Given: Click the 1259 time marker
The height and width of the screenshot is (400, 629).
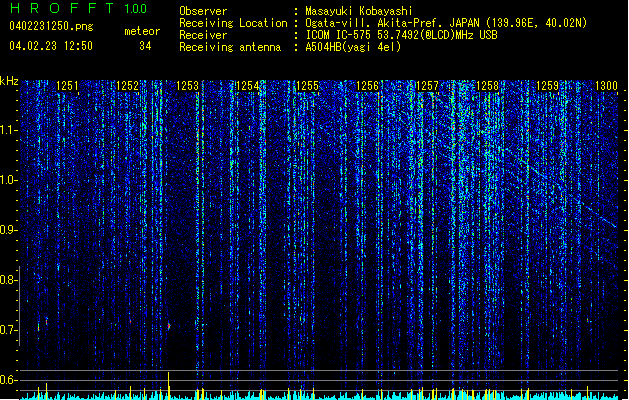Looking at the screenshot, I should pyautogui.click(x=548, y=86).
